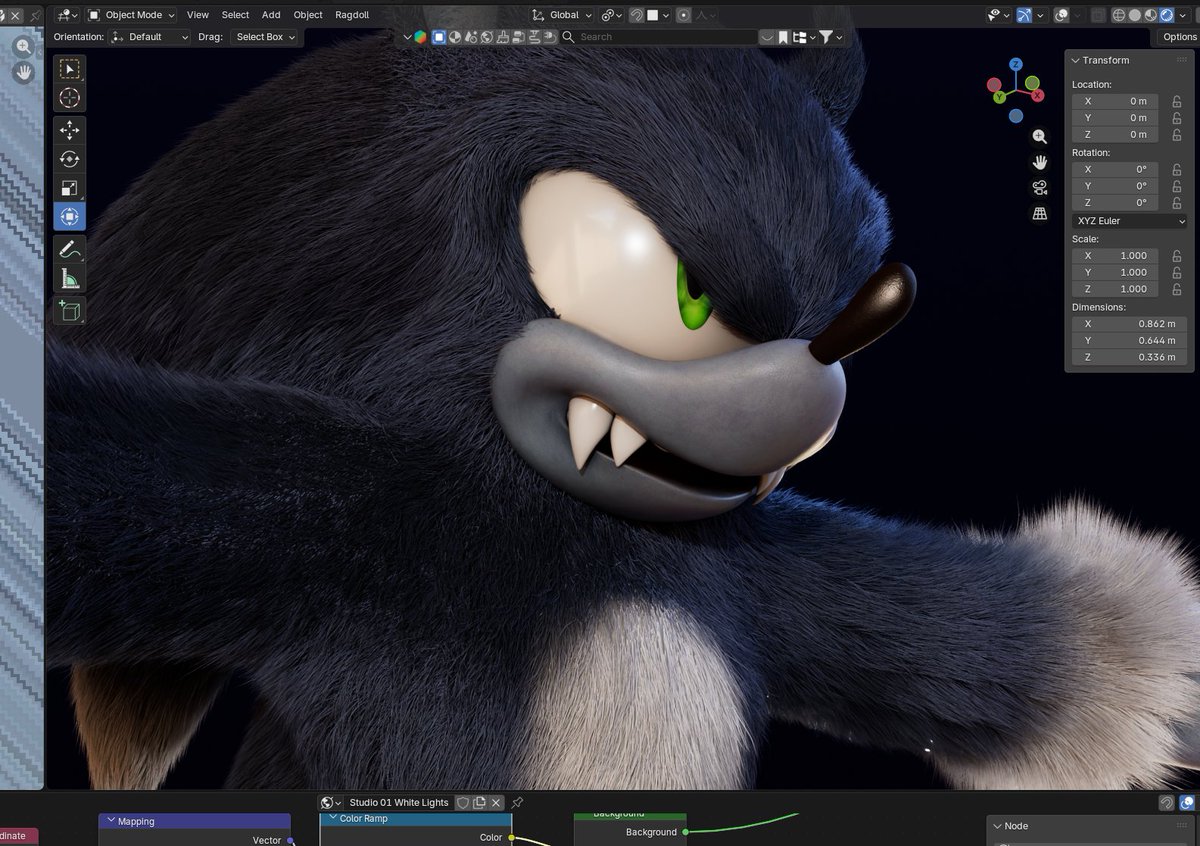Open the Object menu
This screenshot has width=1200, height=846.
[x=308, y=15]
